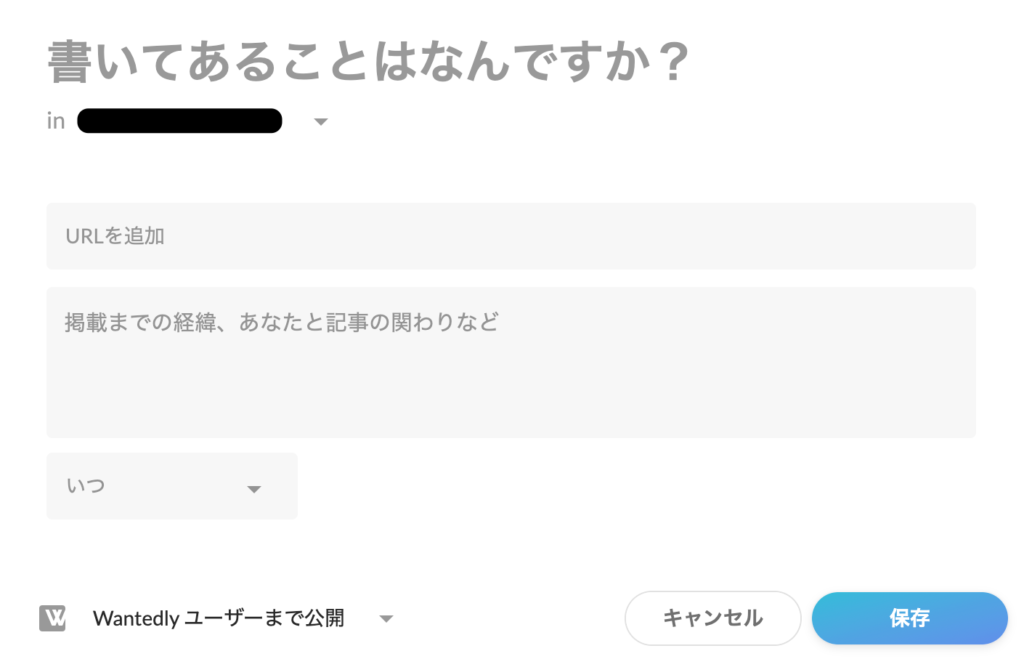This screenshot has height=667, width=1024.
Task: Click the blacked-out group name bar
Action: [180, 121]
